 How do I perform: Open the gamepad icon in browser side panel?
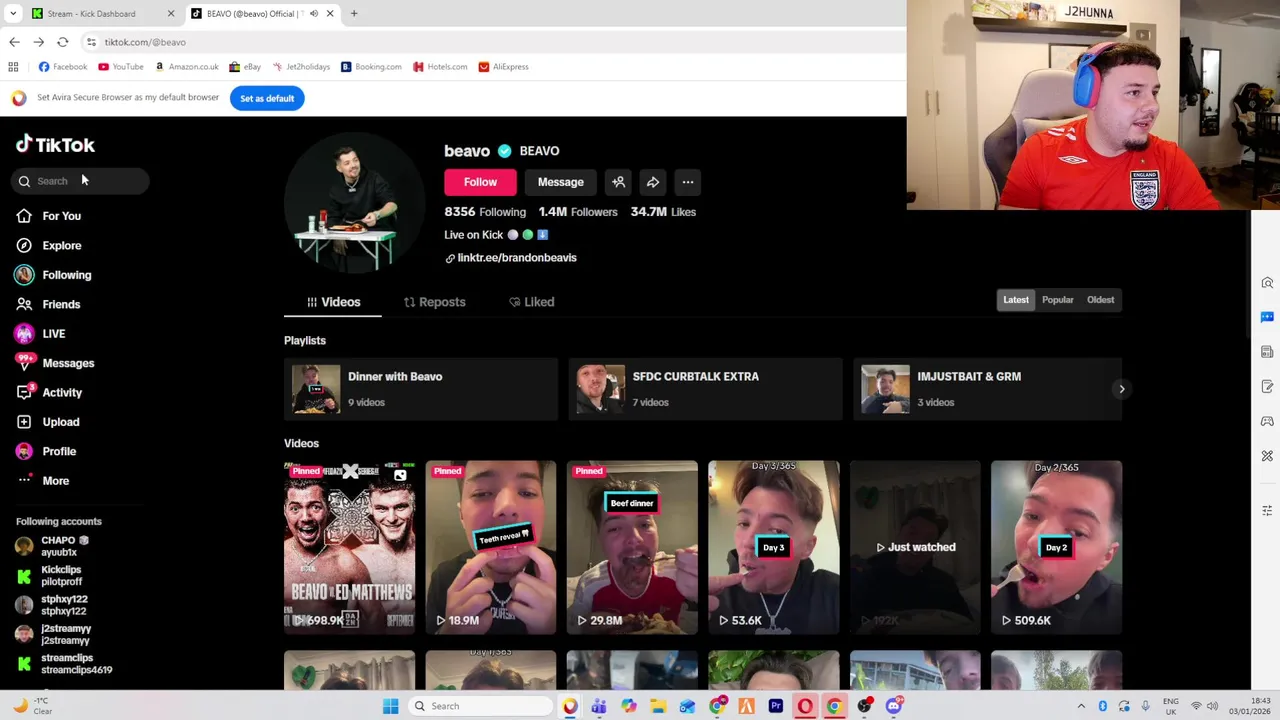(x=1267, y=421)
